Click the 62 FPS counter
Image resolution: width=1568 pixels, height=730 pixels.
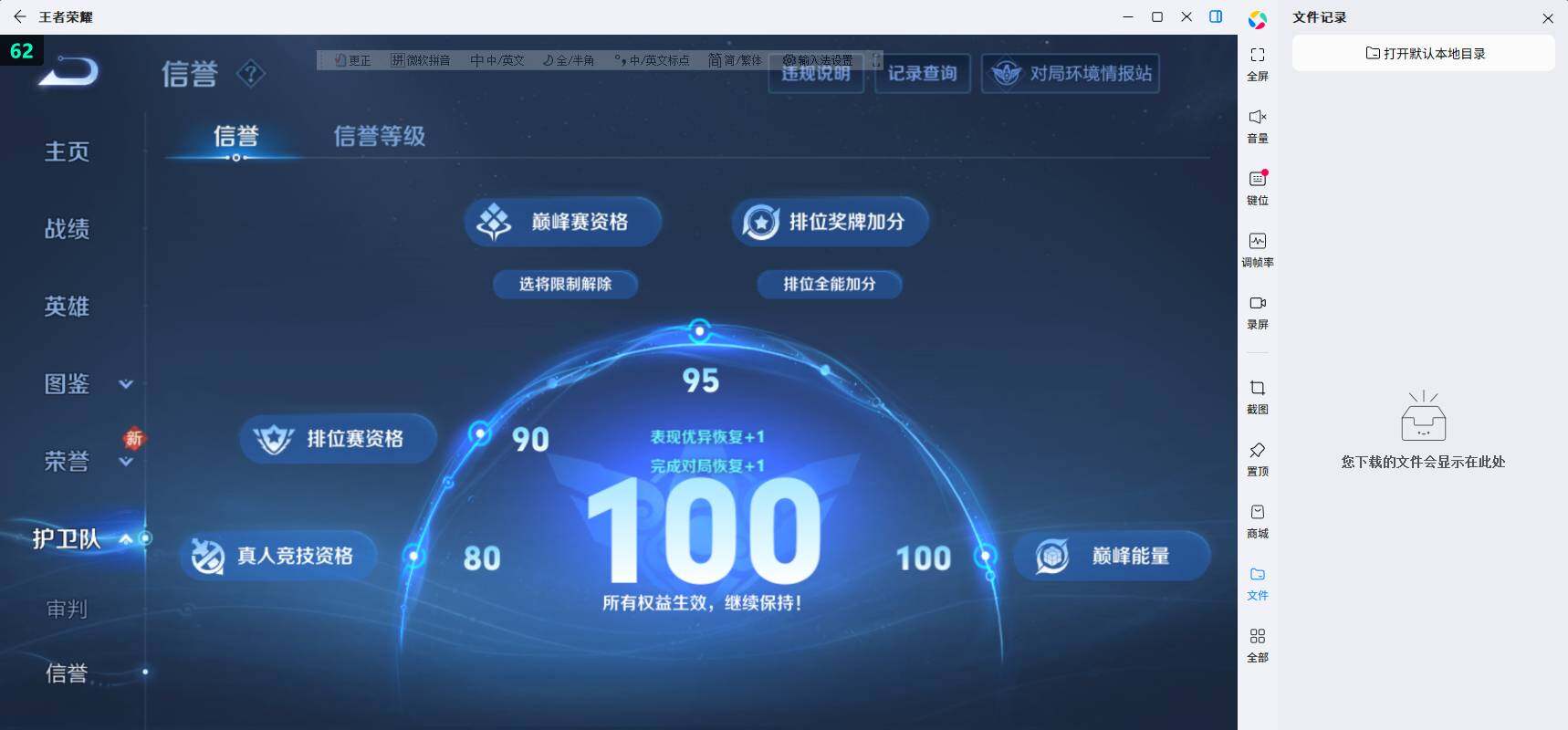[x=21, y=51]
